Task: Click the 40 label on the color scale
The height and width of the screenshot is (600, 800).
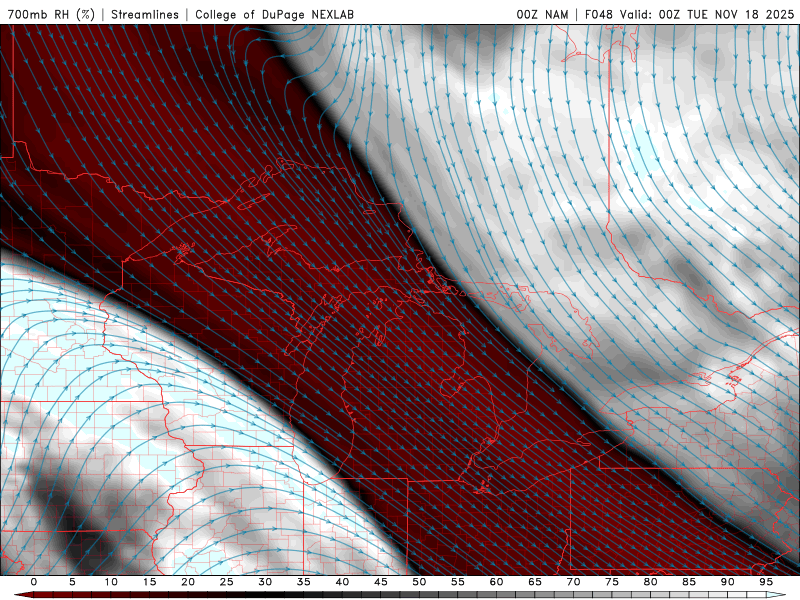Action: point(342,582)
